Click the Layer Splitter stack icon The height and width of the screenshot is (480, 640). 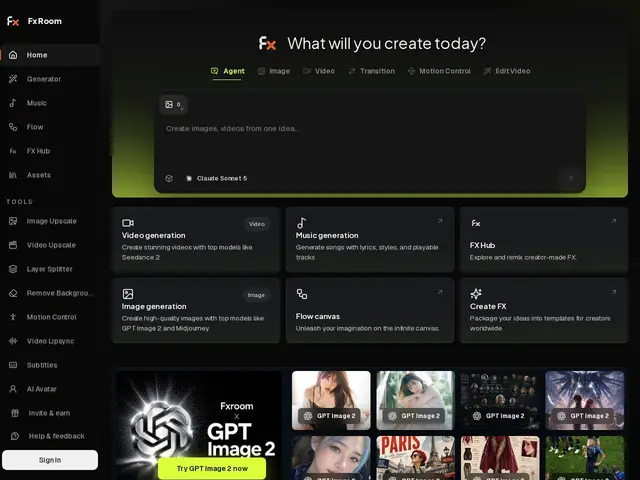(x=13, y=269)
